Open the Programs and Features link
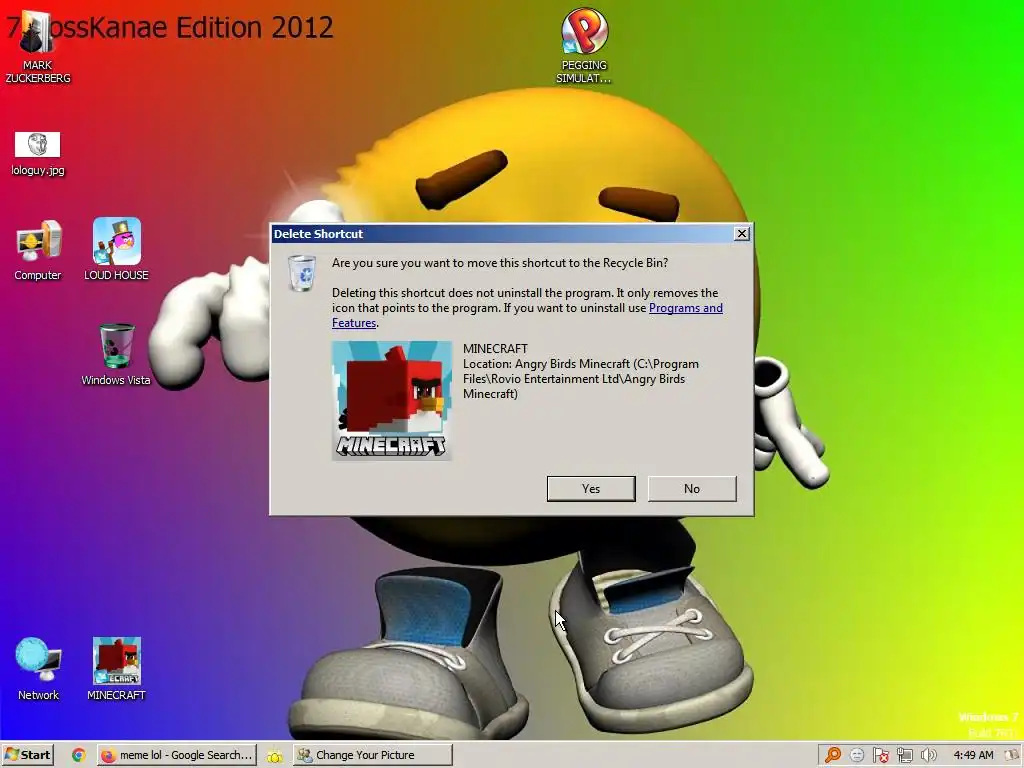Image resolution: width=1024 pixels, height=768 pixels. coord(686,308)
